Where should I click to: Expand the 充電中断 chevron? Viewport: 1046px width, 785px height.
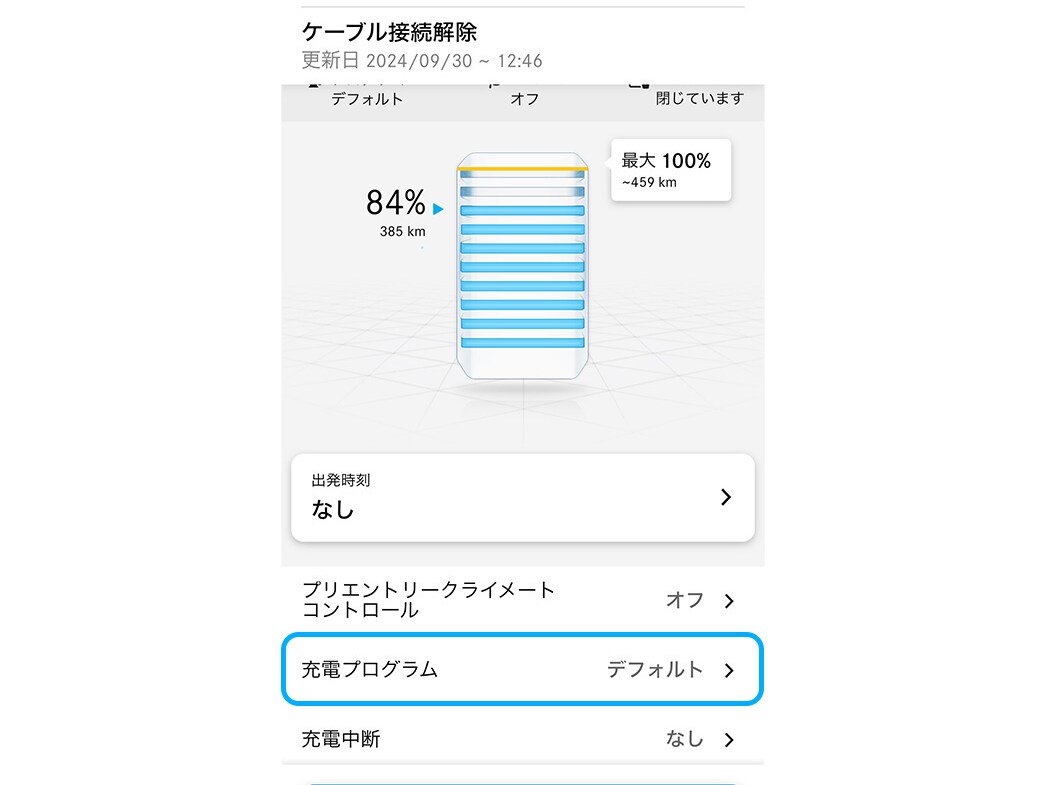[x=729, y=740]
